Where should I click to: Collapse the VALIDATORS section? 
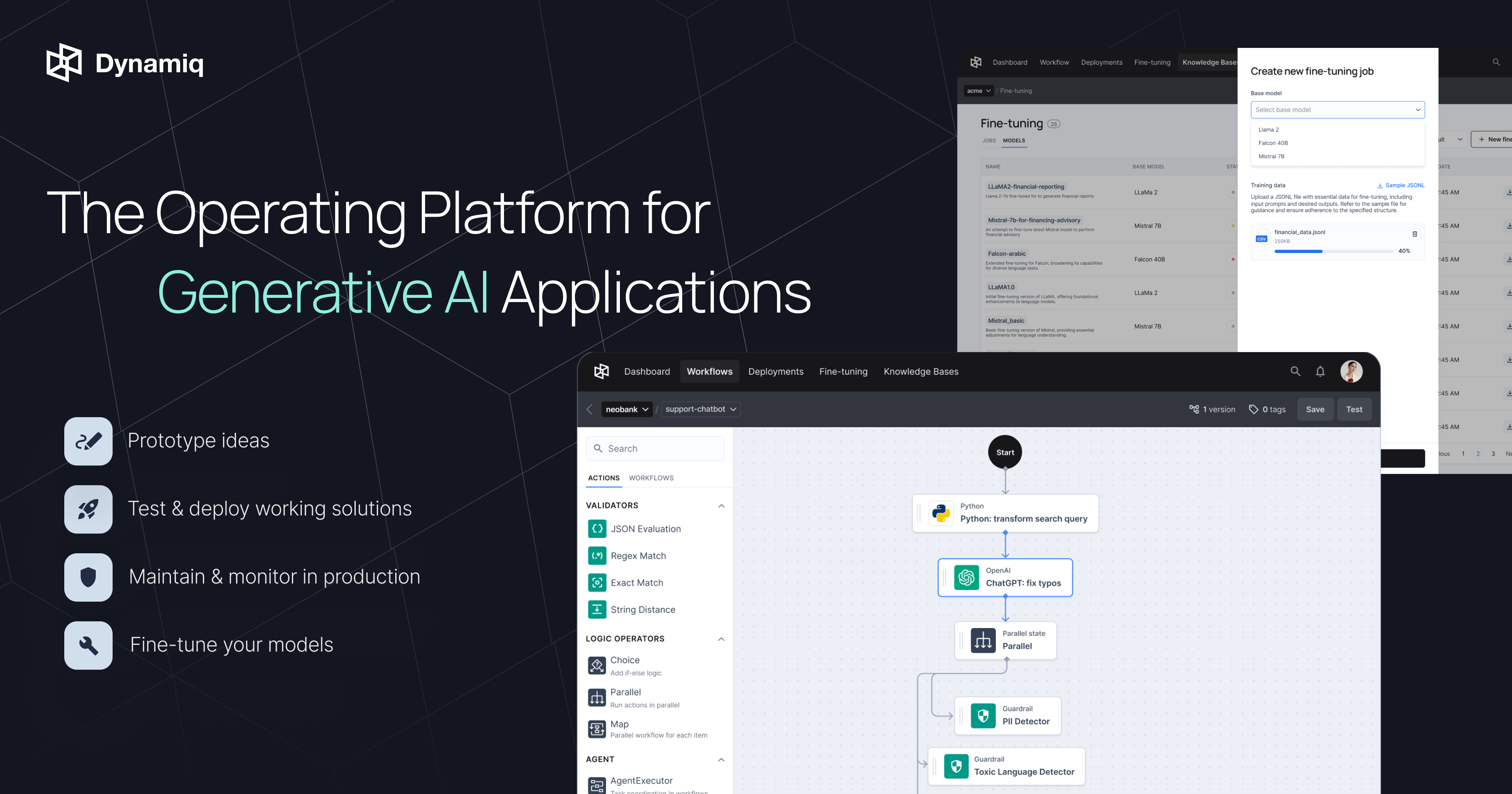tap(722, 505)
